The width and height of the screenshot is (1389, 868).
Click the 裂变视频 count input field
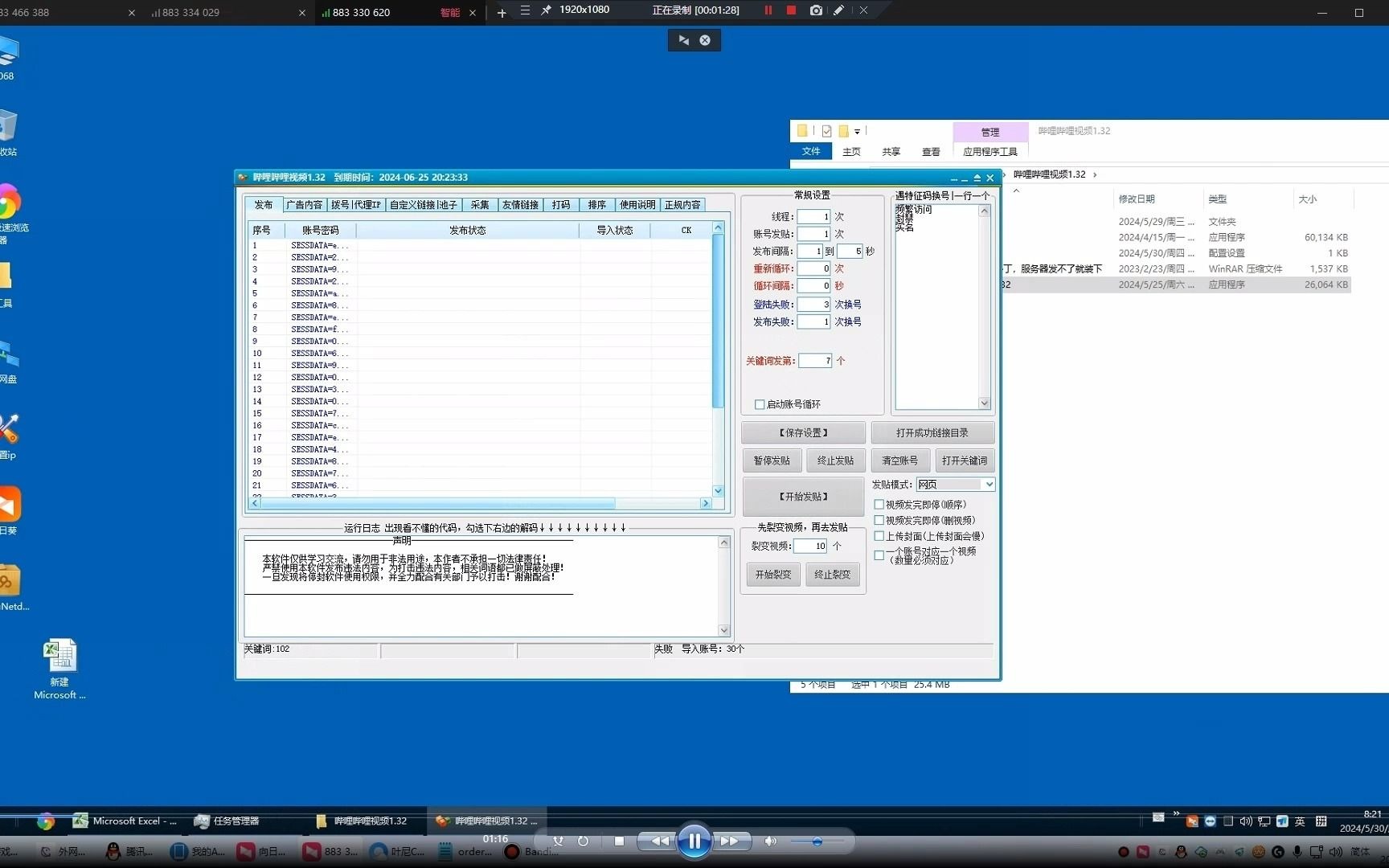[810, 546]
